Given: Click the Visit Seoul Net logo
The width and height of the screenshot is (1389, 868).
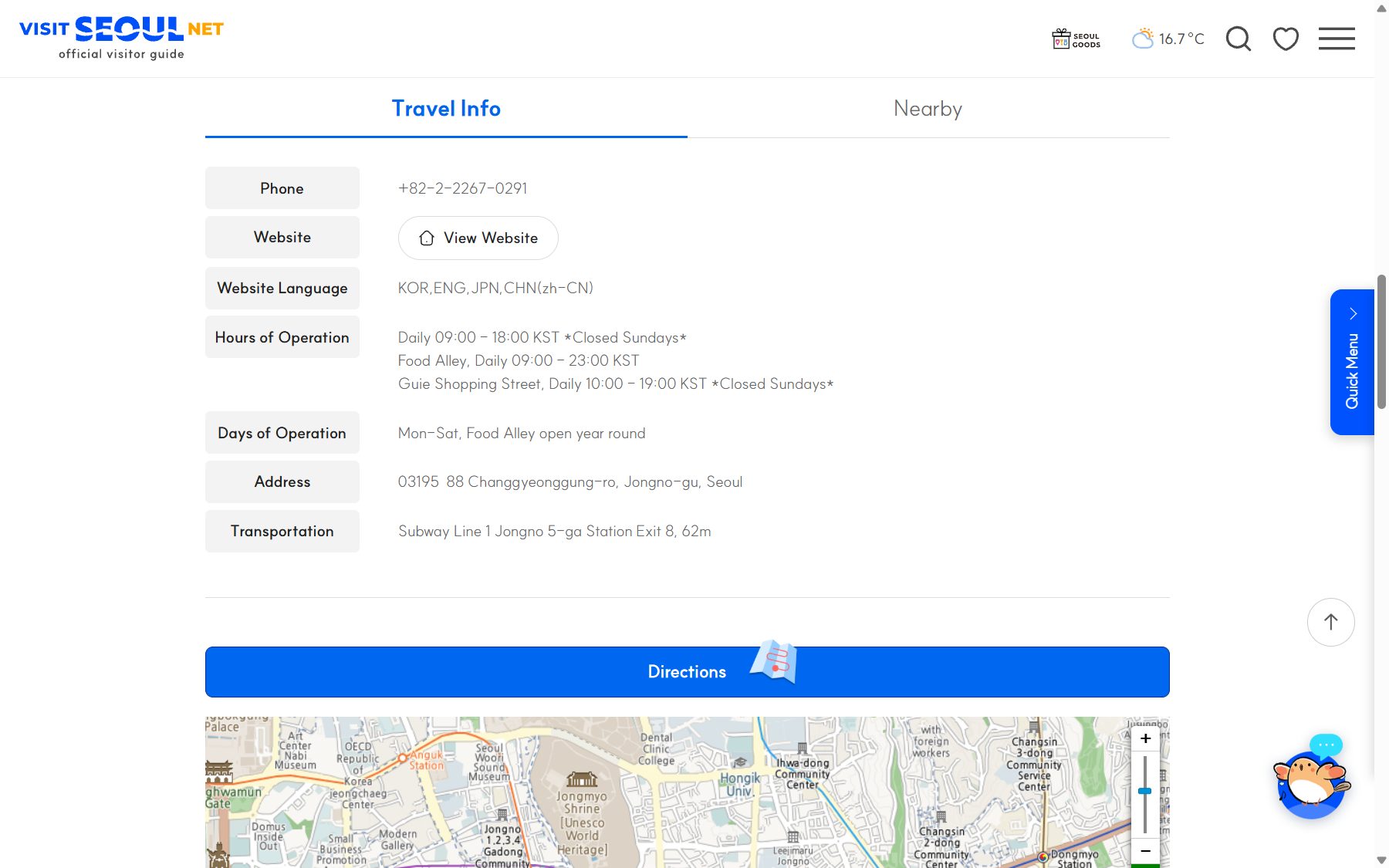Looking at the screenshot, I should pyautogui.click(x=121, y=38).
